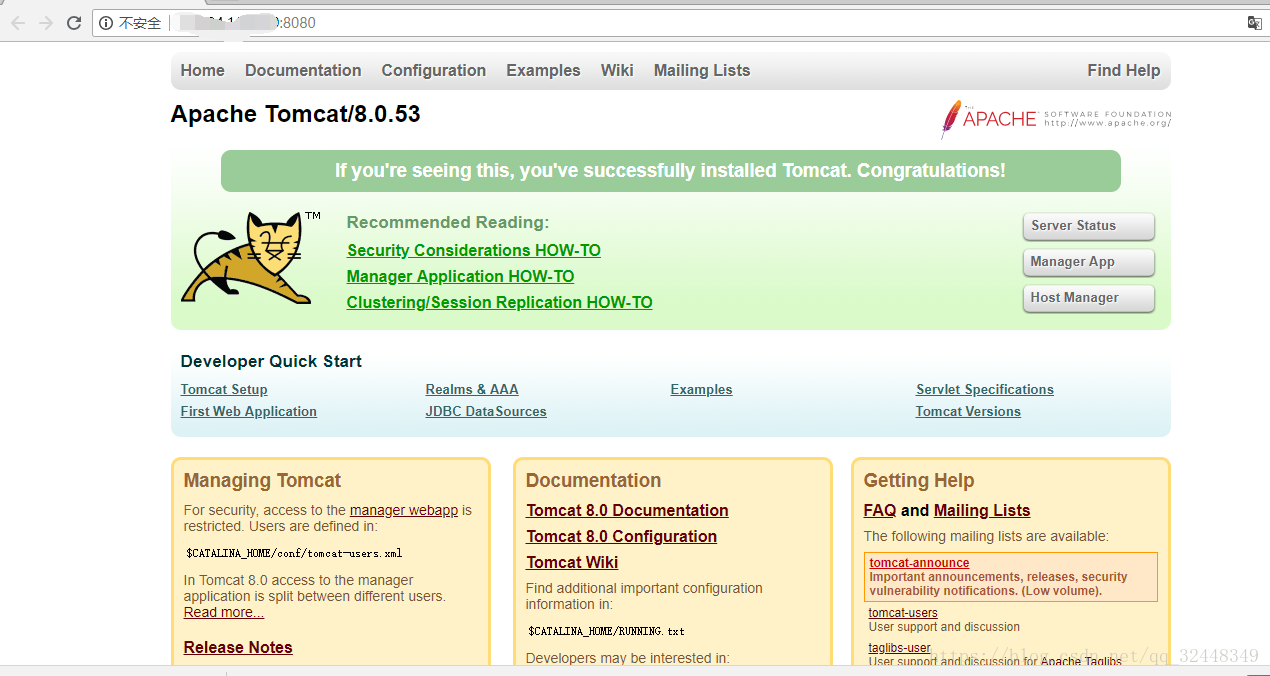Open the Mailing Lists nav item
This screenshot has height=676, width=1270.
point(701,70)
